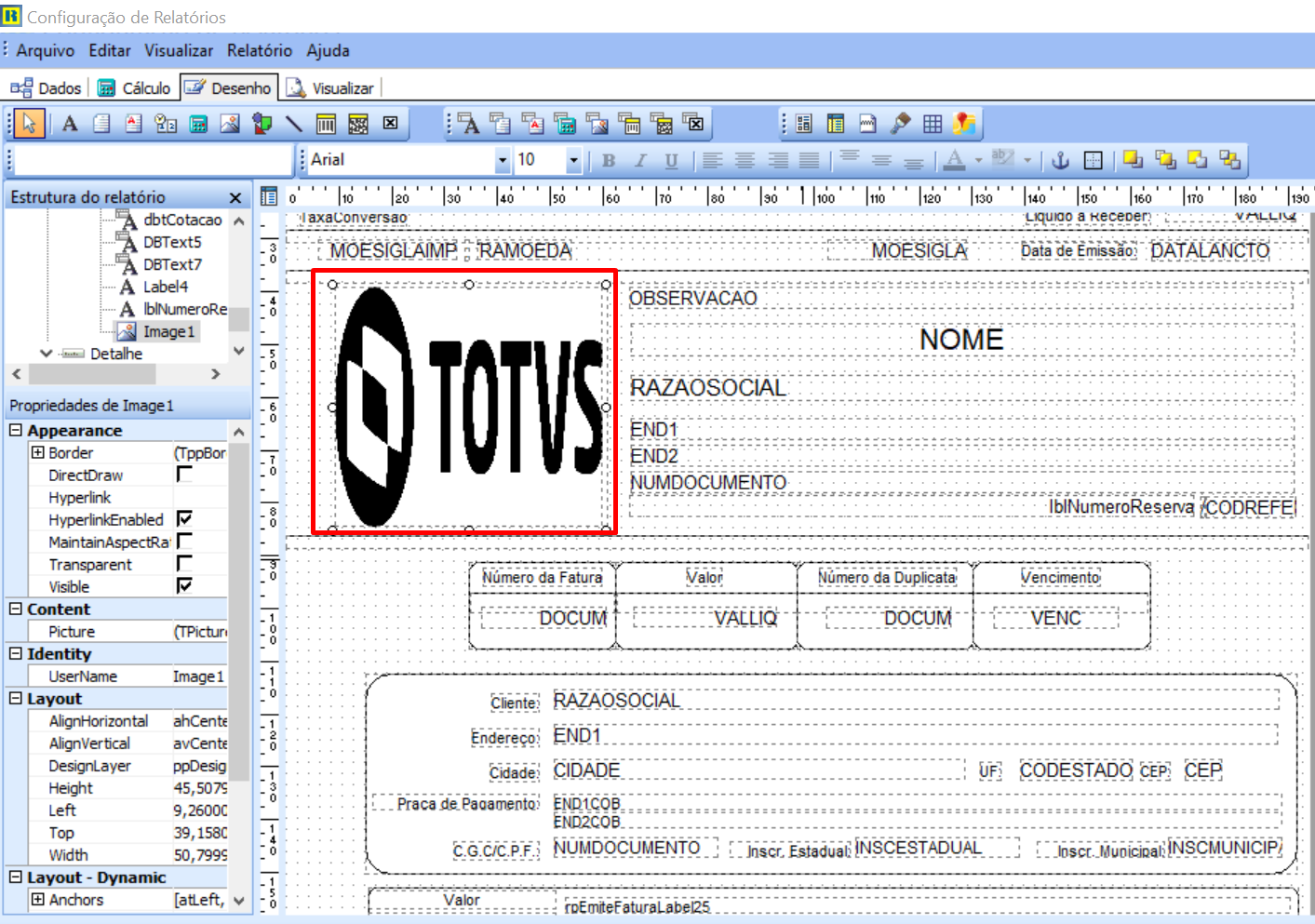Open the Ajuda menu
This screenshot has width=1315, height=924.
click(329, 50)
